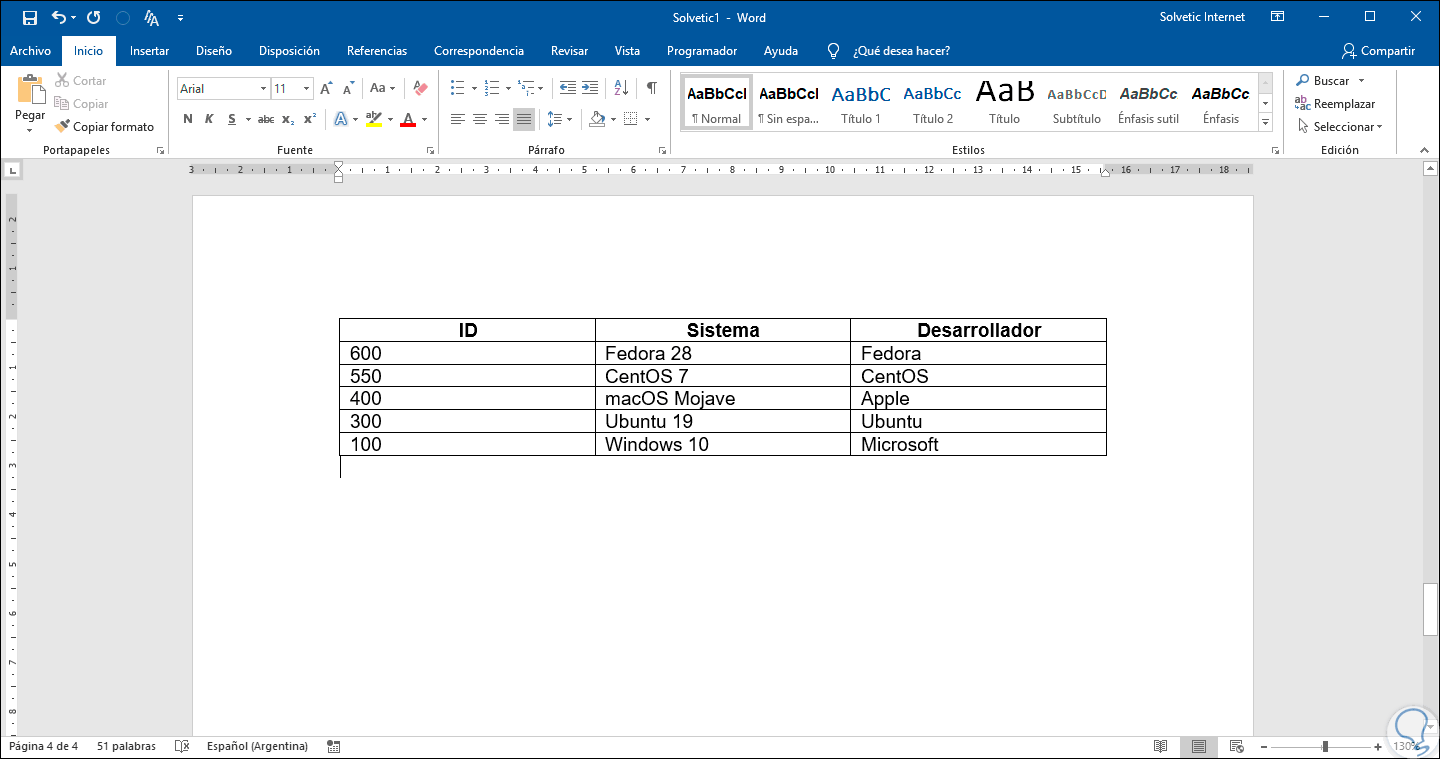1440x759 pixels.
Task: Apply the Título 2 style
Action: 932,101
